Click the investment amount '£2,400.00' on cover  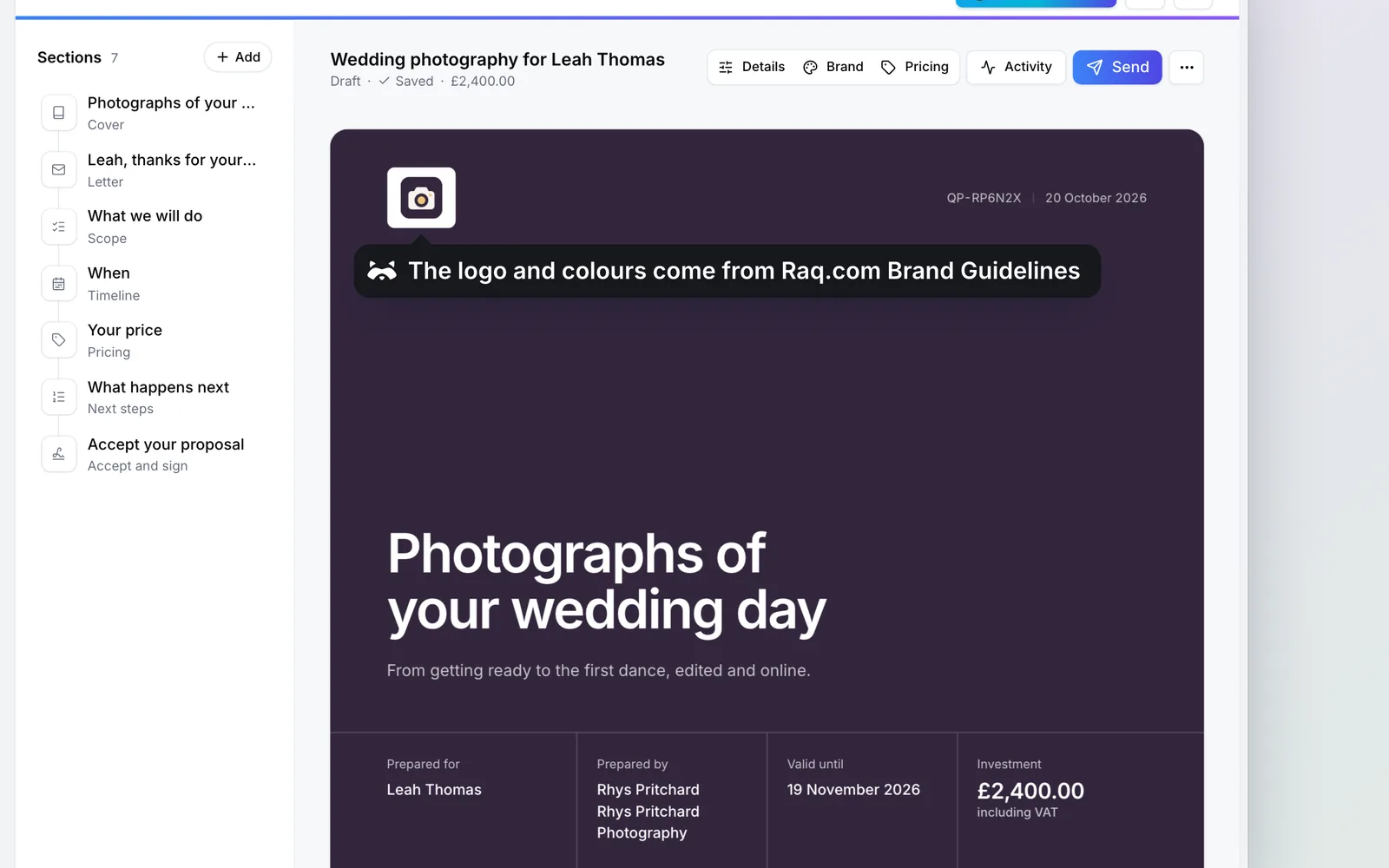[1030, 791]
